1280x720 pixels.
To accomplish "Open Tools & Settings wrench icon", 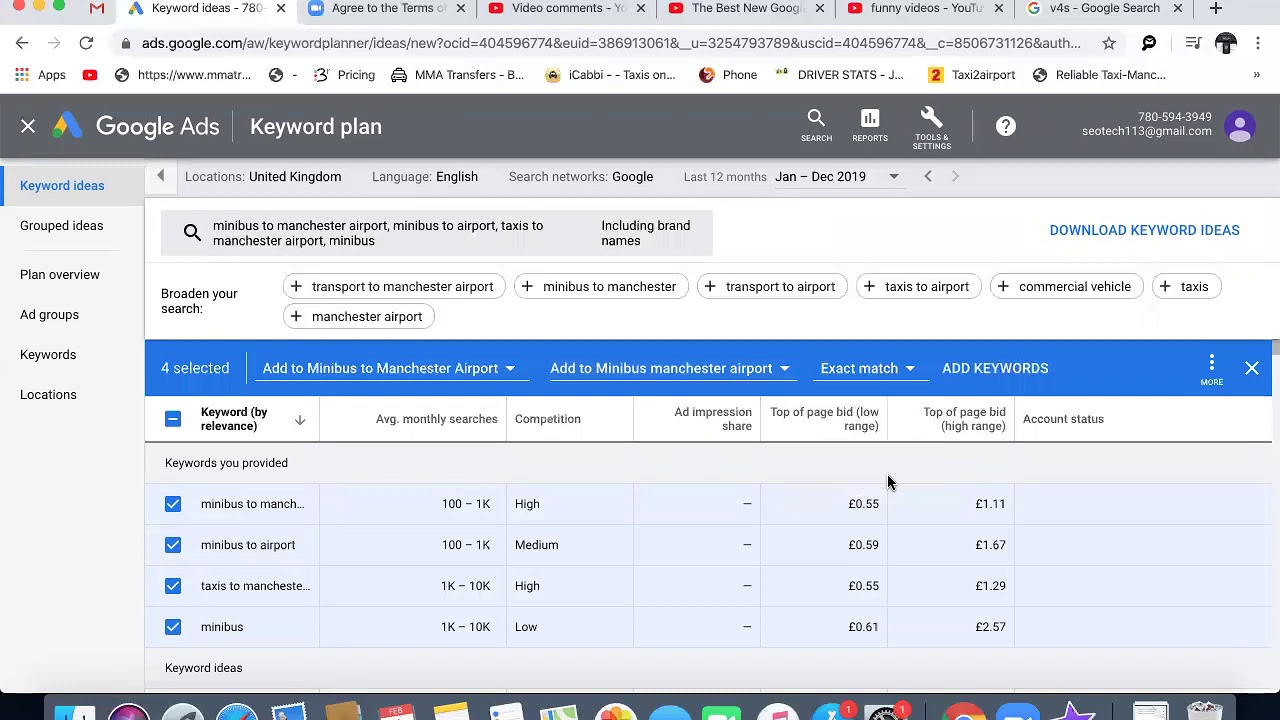I will click(931, 119).
